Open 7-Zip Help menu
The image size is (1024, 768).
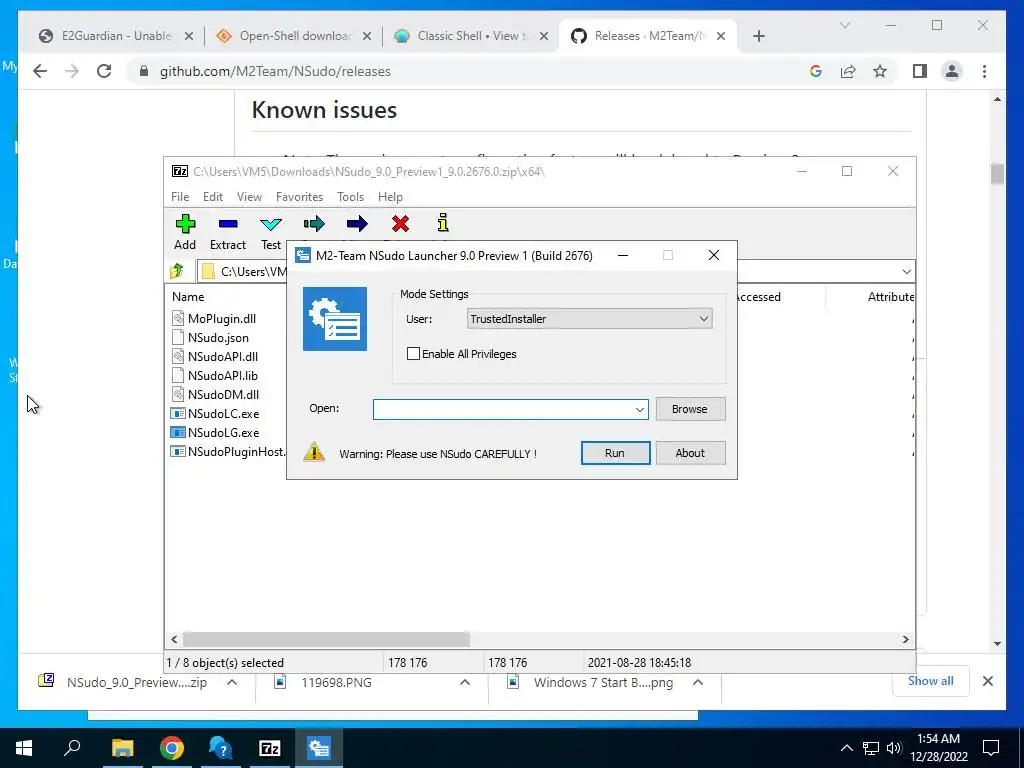tap(390, 197)
